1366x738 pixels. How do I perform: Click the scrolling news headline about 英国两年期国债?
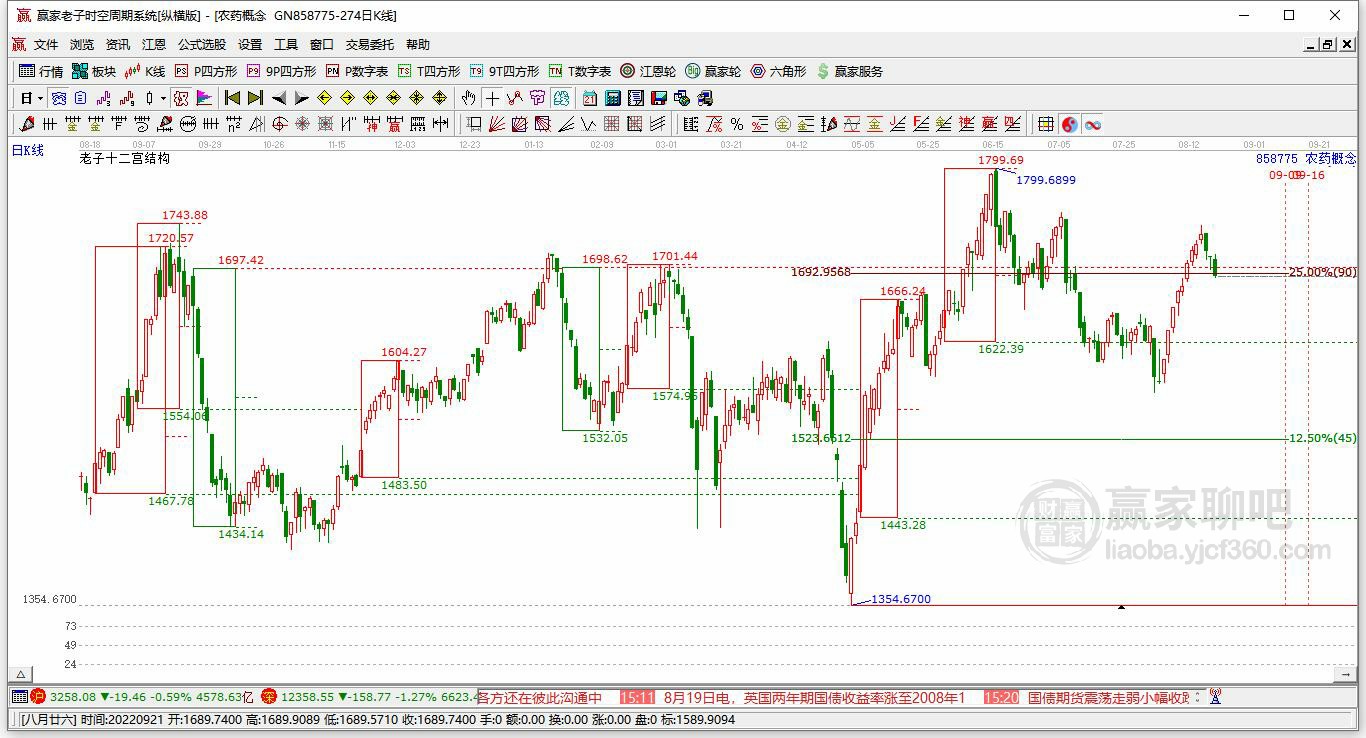click(814, 697)
